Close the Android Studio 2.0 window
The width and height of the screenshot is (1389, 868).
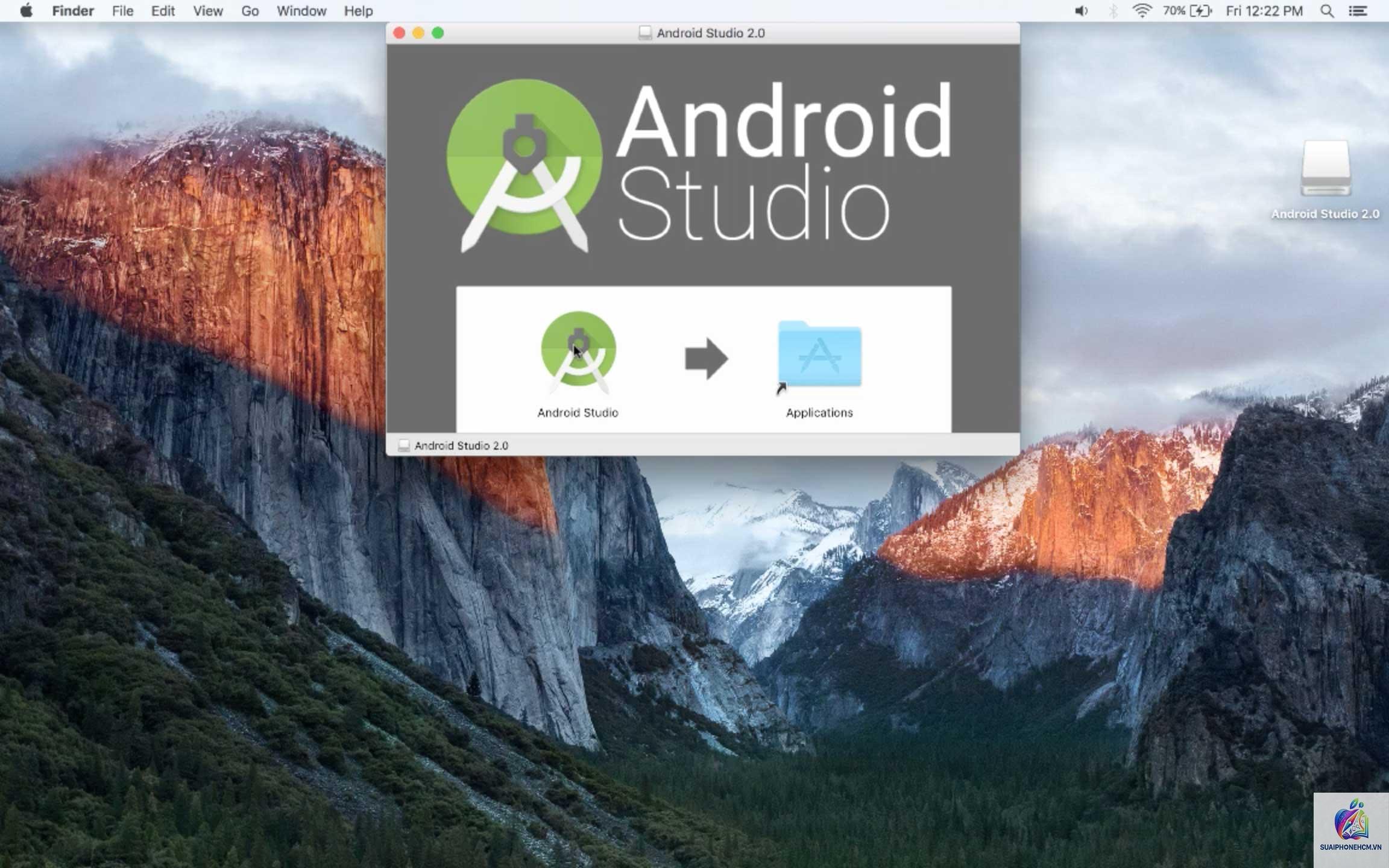tap(399, 33)
